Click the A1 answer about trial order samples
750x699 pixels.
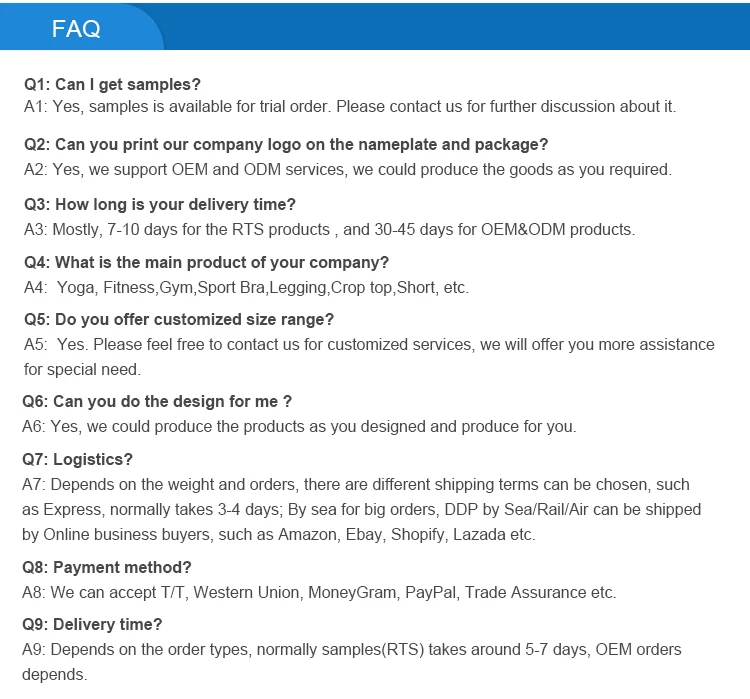(x=349, y=106)
